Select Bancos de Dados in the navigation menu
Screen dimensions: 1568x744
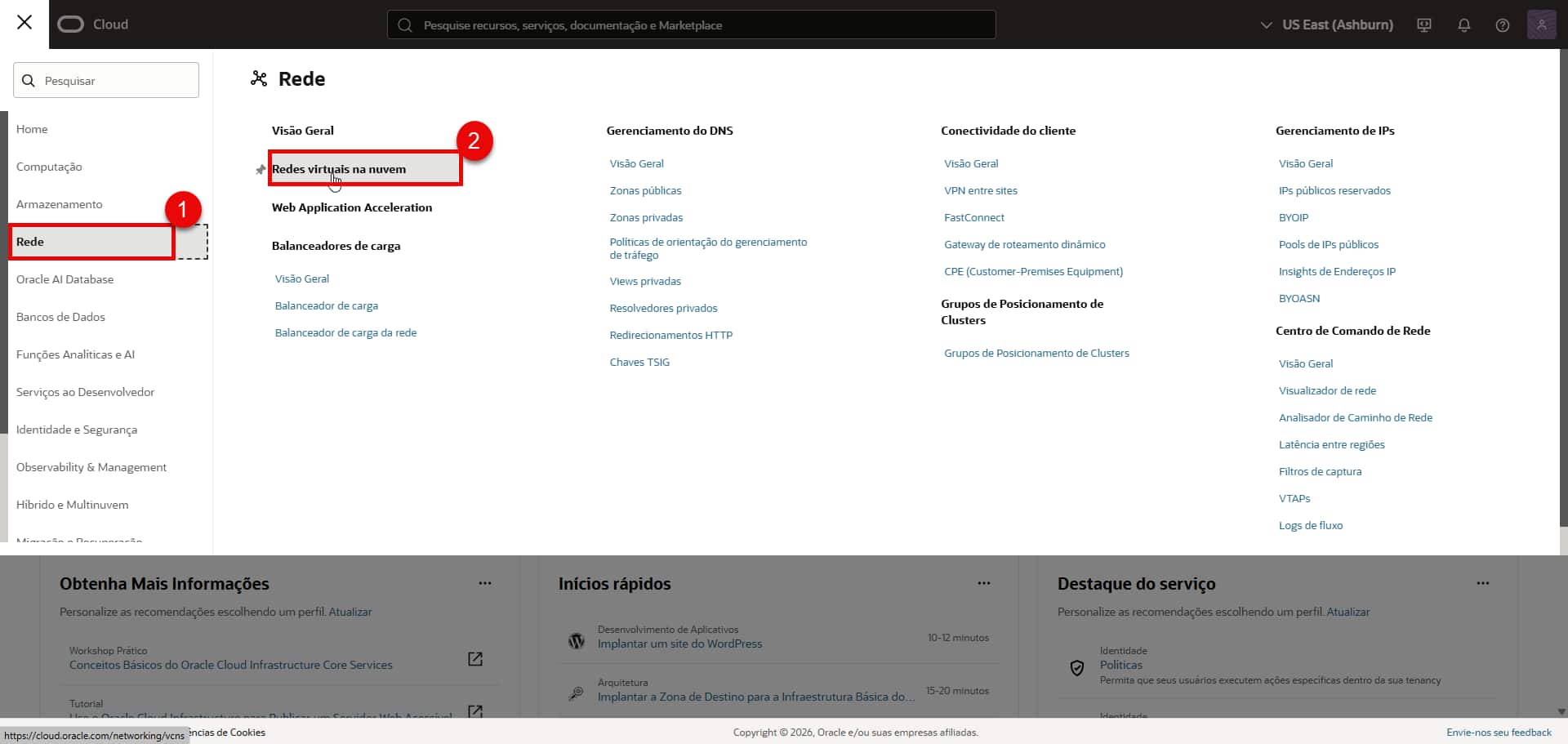60,317
